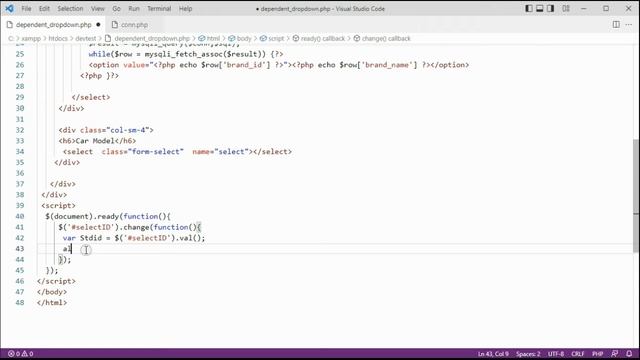The image size is (640, 360).
Task: Click the CRLF end-of-line indicator
Action: [578, 354]
